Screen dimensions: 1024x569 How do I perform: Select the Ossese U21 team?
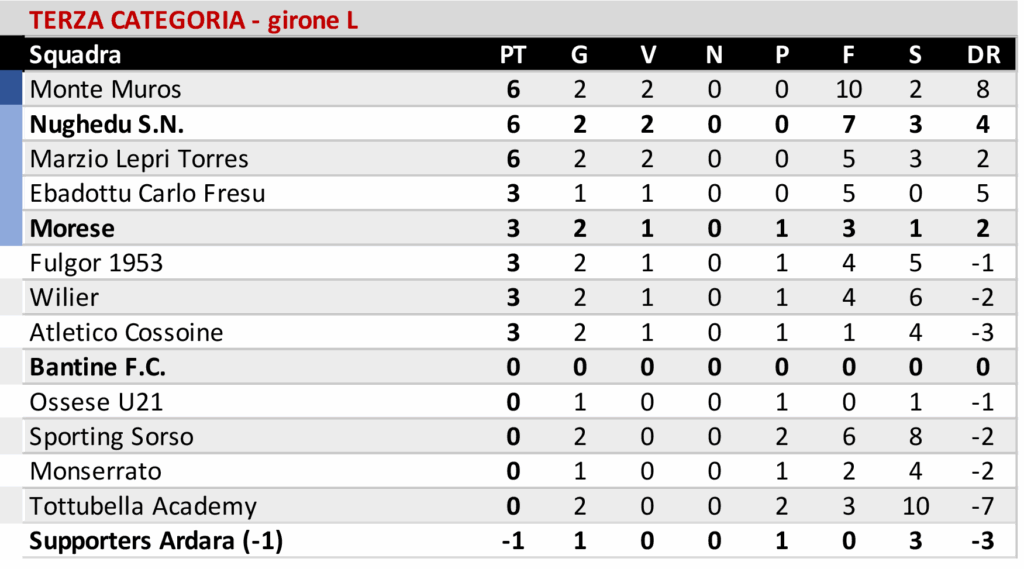(96, 402)
